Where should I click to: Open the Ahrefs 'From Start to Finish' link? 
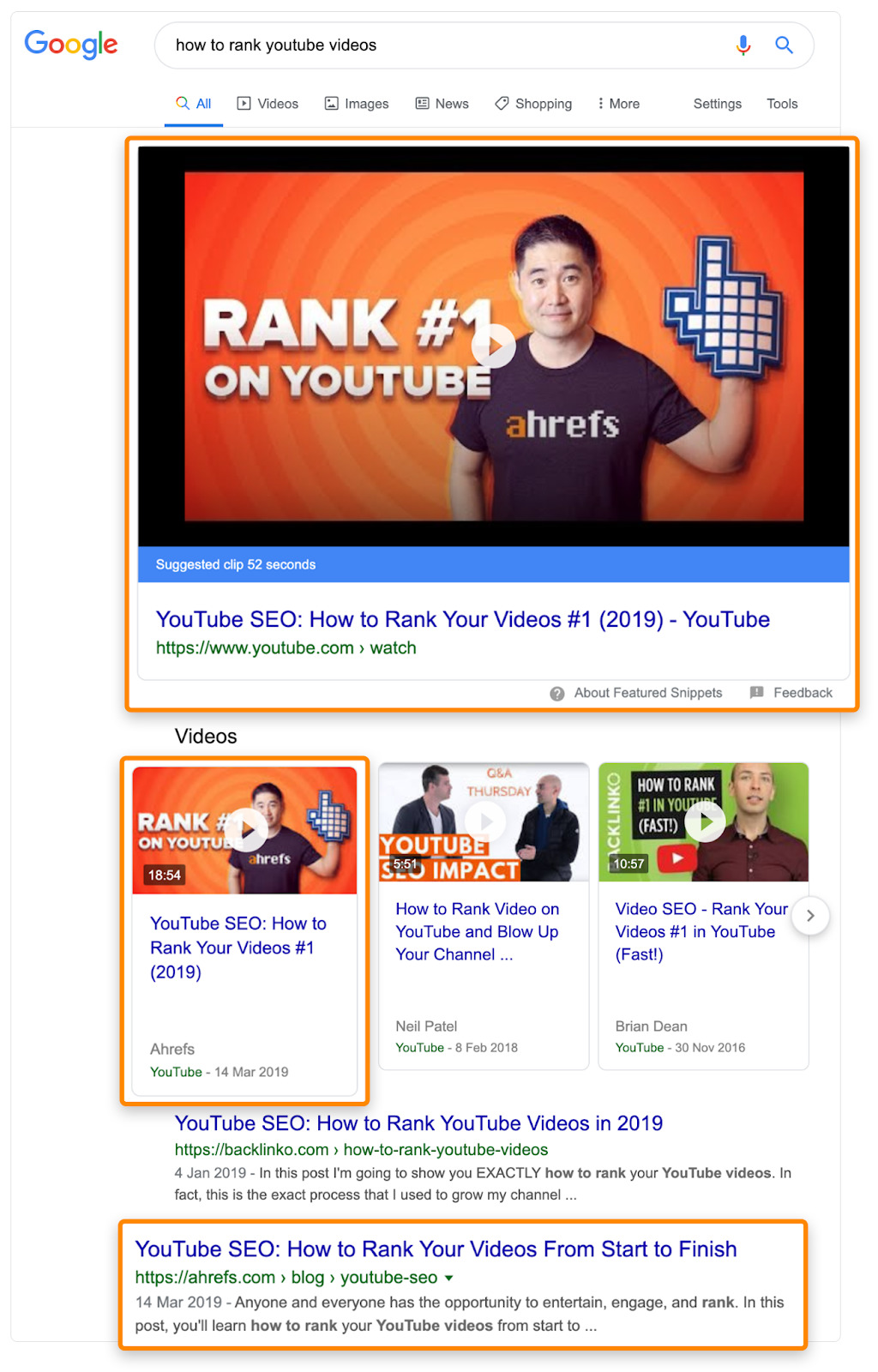436,1249
